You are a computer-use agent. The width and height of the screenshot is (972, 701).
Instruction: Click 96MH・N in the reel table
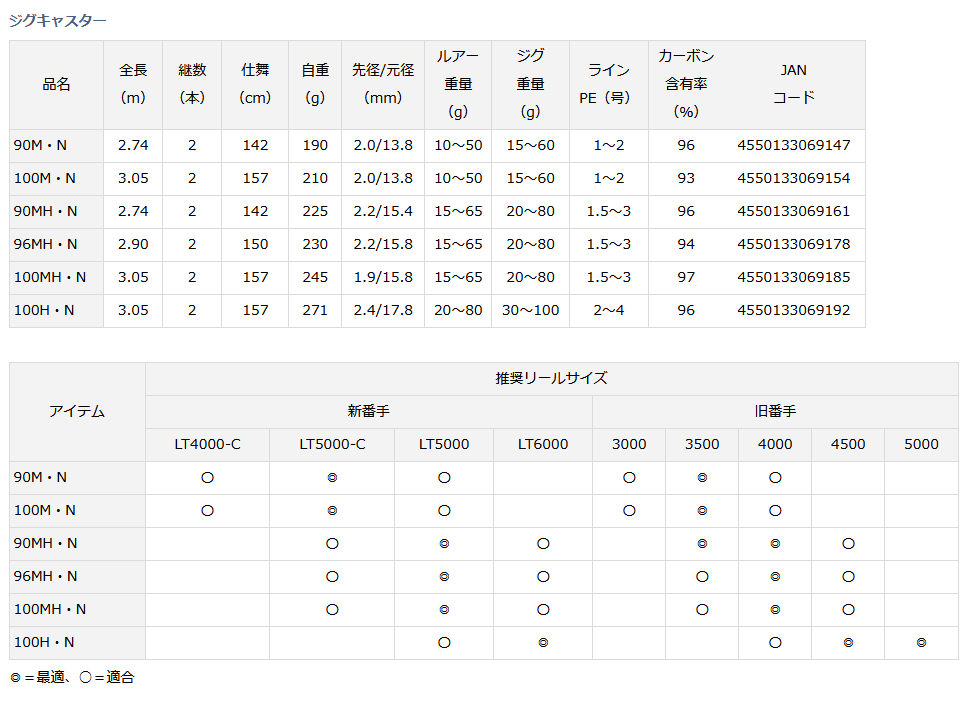pos(45,576)
